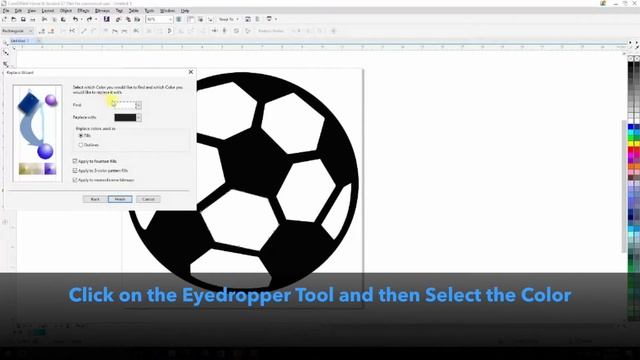640x360 pixels.
Task: Open the Snap To dropdown
Action: pyautogui.click(x=228, y=19)
